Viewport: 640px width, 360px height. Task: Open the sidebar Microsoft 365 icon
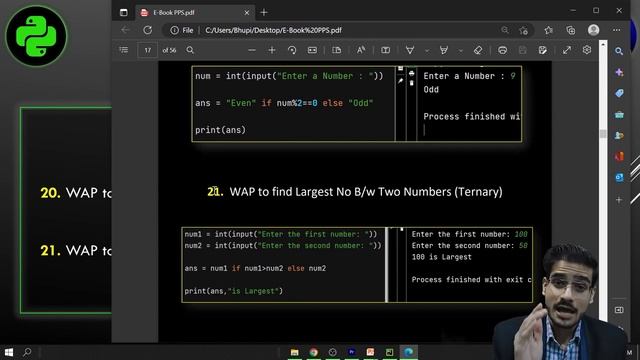tap(619, 156)
